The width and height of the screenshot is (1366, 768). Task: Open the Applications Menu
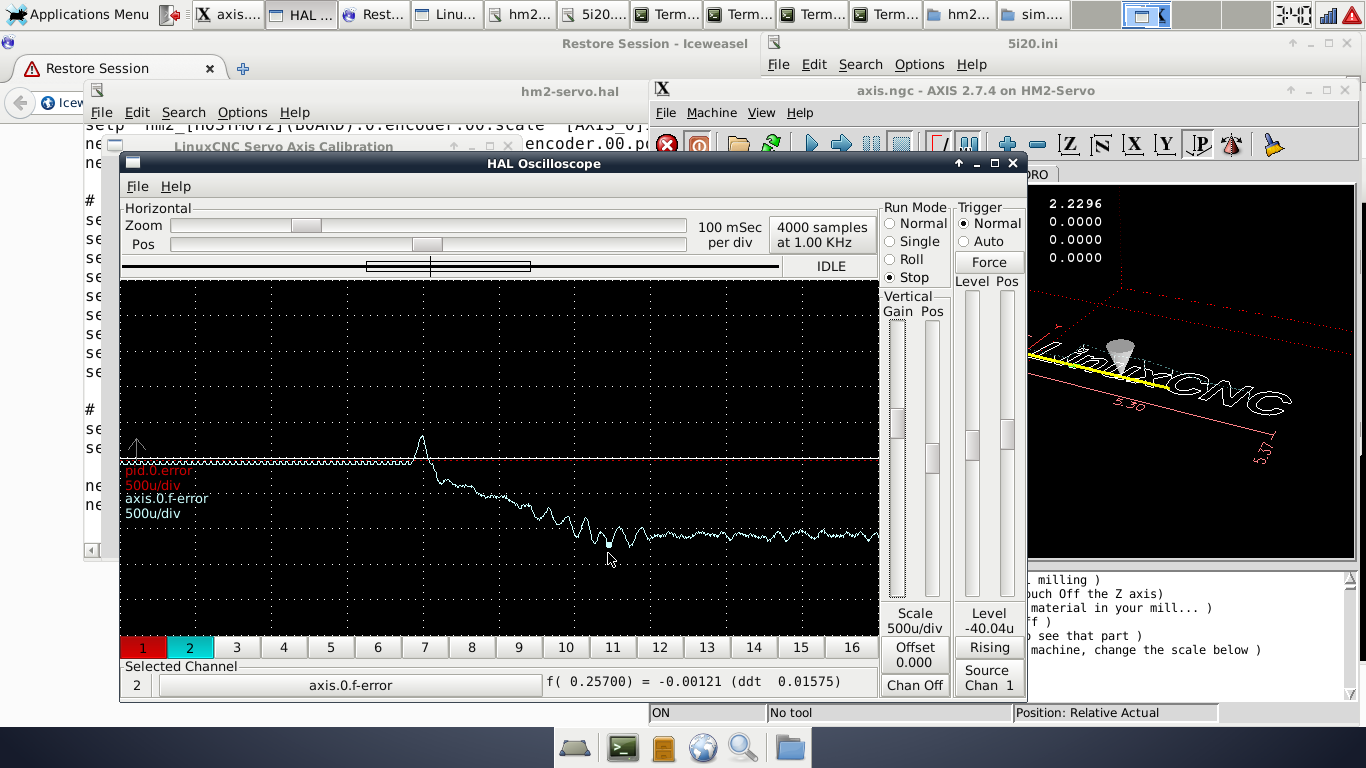(78, 15)
